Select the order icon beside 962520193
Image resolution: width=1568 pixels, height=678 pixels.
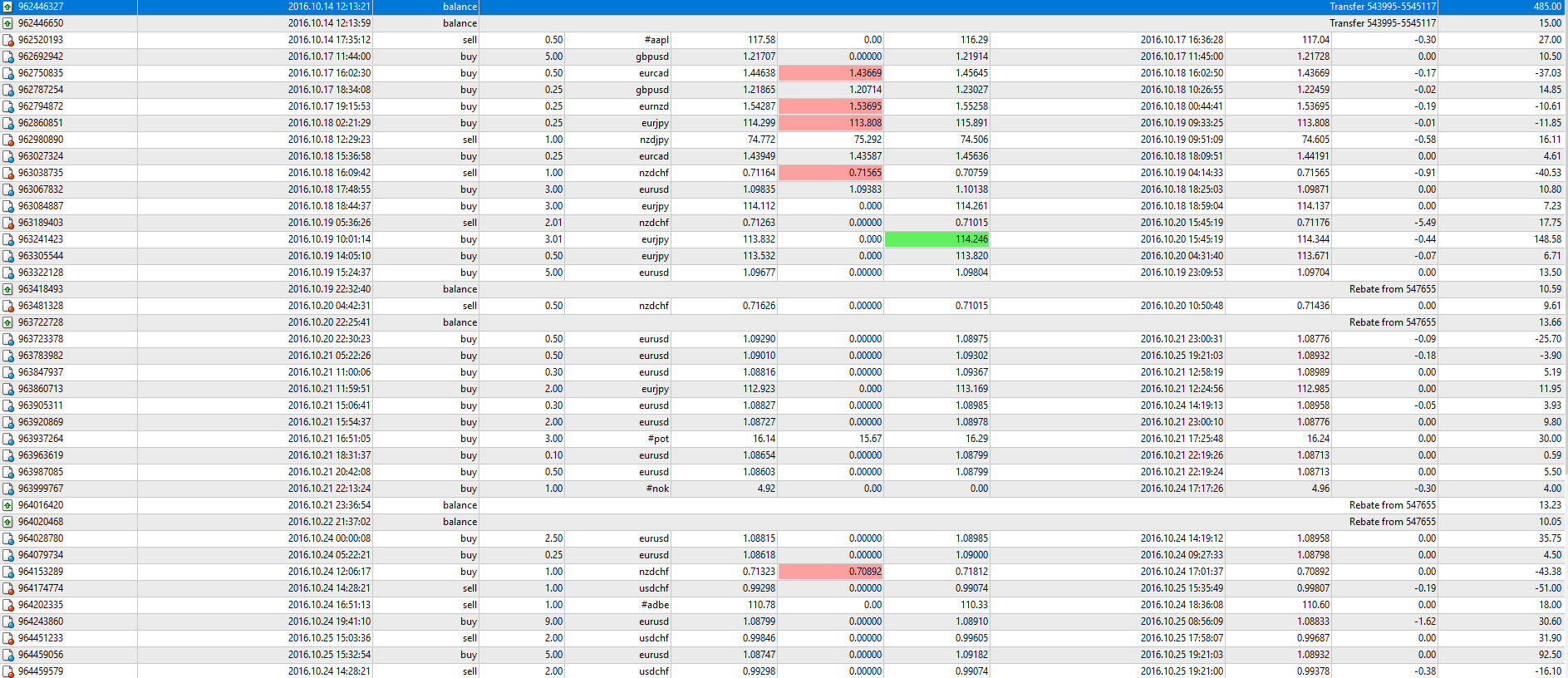(x=7, y=40)
